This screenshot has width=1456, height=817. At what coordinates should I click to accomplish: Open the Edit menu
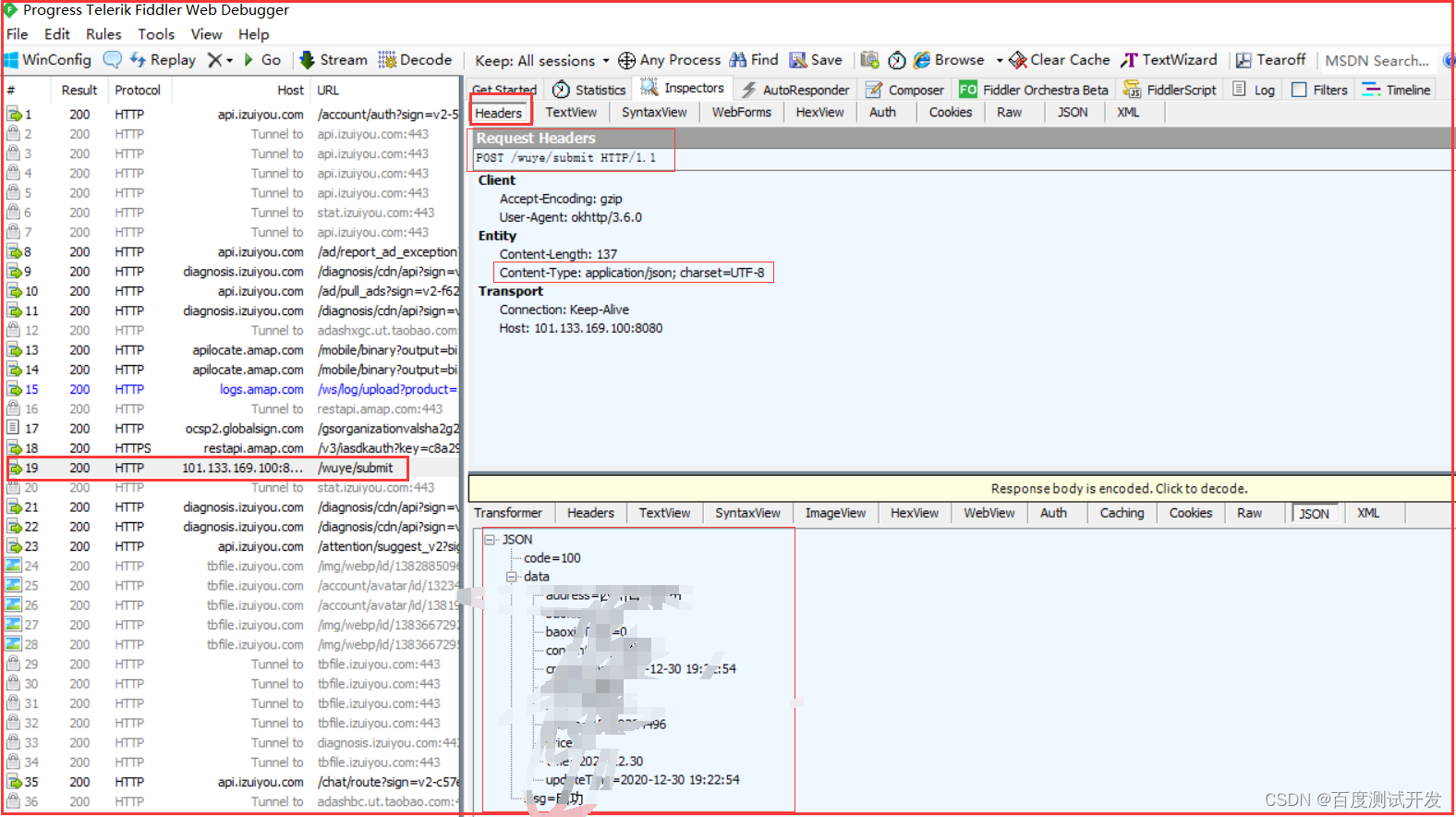click(x=57, y=34)
